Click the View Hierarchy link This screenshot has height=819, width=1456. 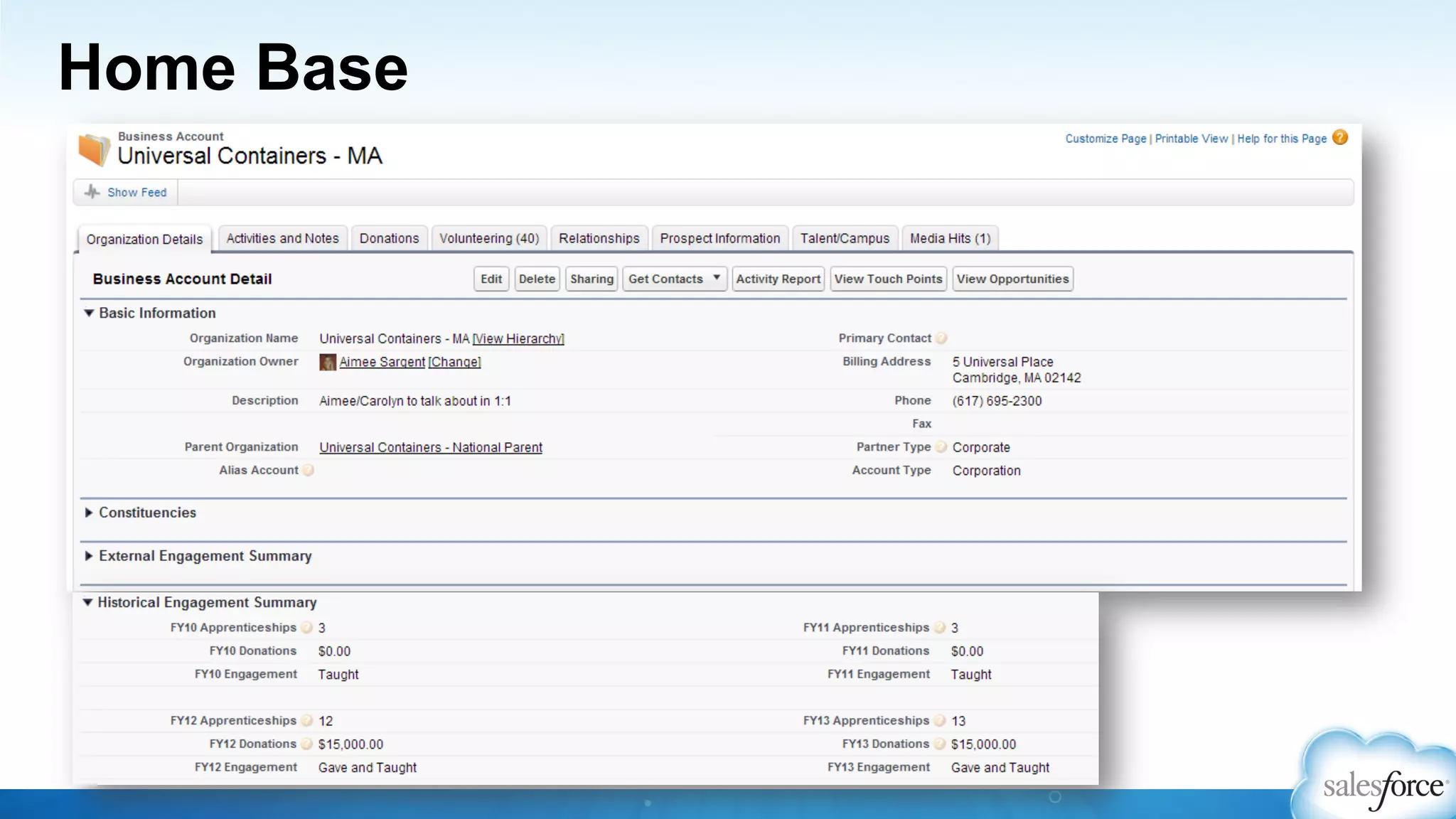[x=518, y=339]
